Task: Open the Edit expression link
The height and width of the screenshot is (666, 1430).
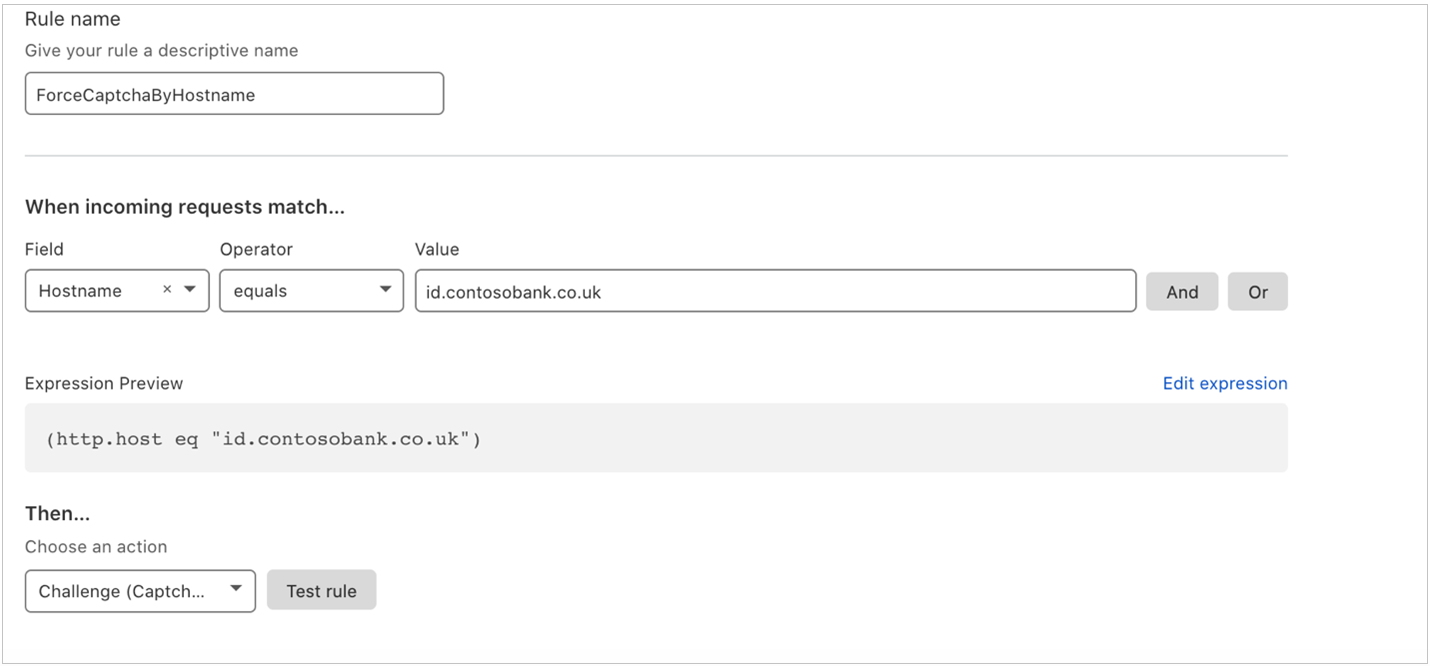Action: point(1224,383)
